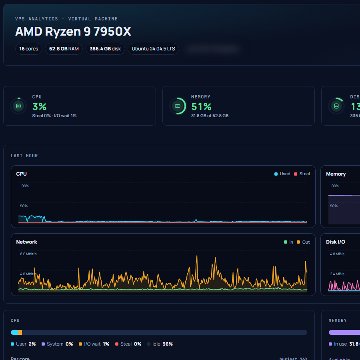Toggle the blue User series in CPU chart legend
This screenshot has width=360, height=360.
(x=282, y=174)
